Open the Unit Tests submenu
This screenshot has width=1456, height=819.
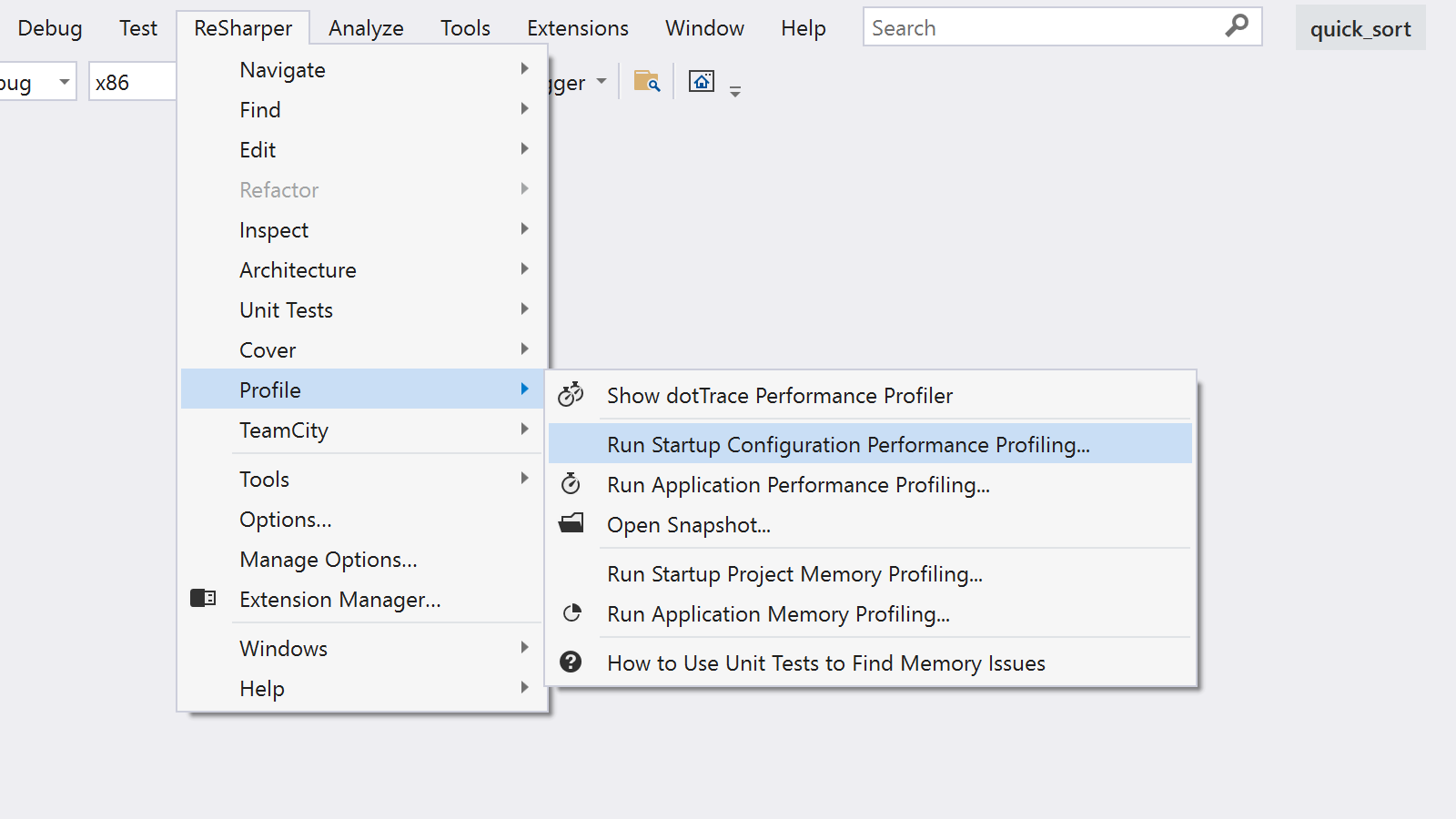click(364, 310)
